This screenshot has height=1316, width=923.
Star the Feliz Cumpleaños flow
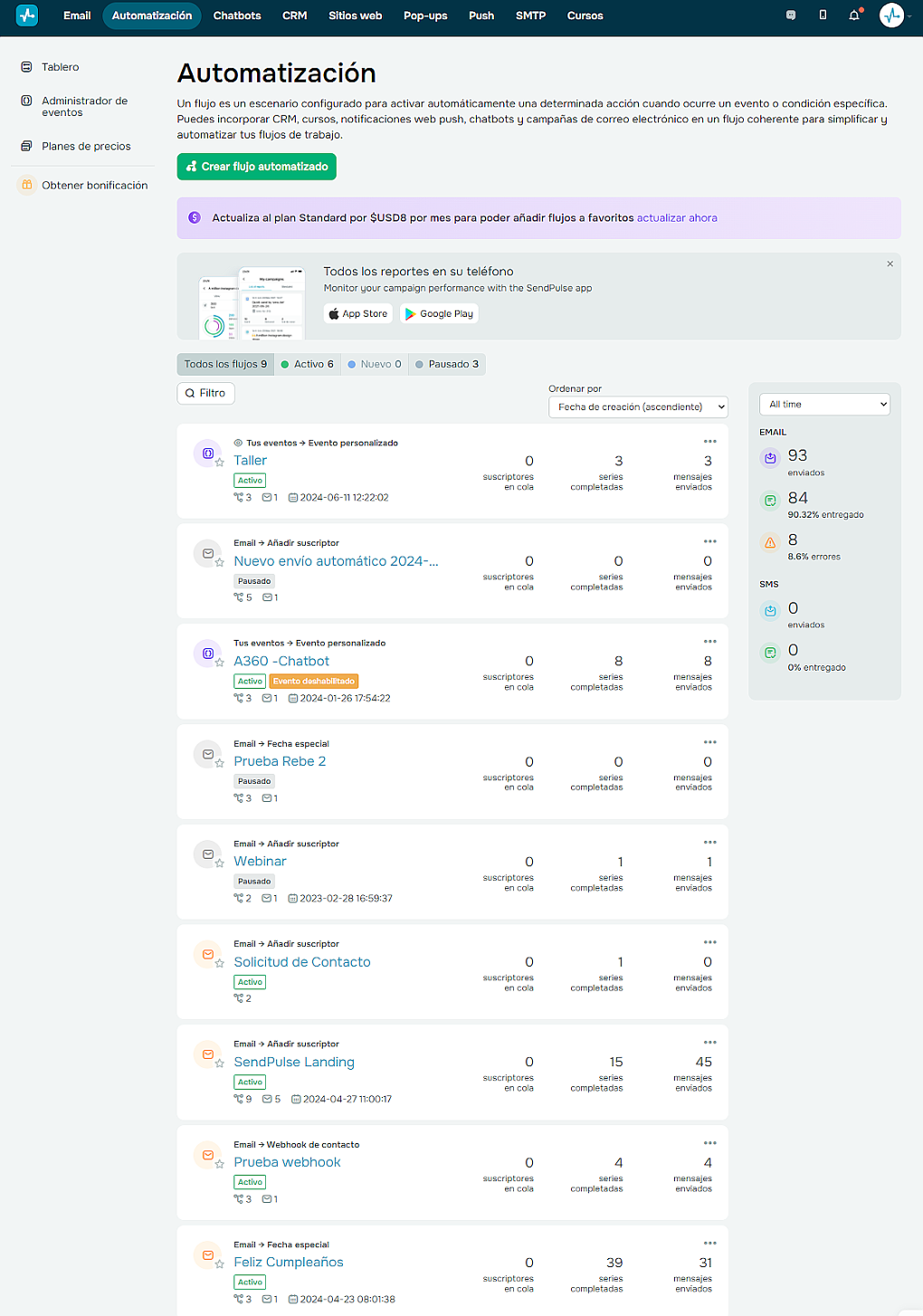click(219, 1264)
